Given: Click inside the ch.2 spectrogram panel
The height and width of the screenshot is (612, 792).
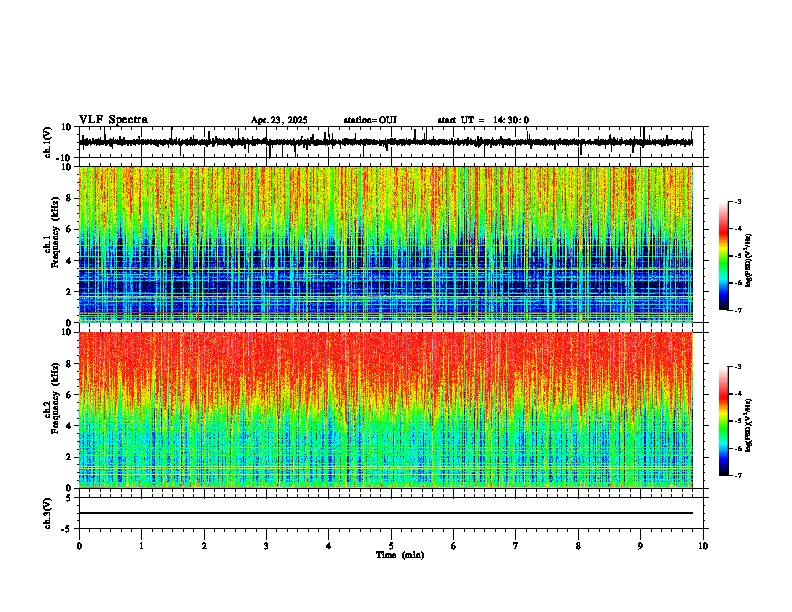Looking at the screenshot, I should 386,410.
